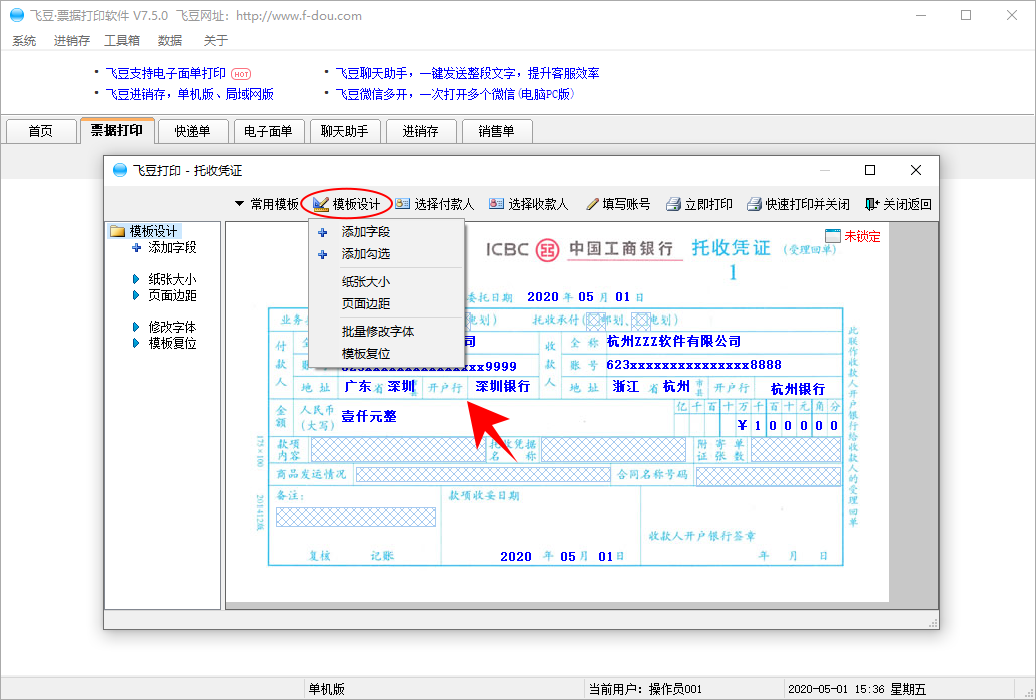The width and height of the screenshot is (1036, 700).
Task: Open the 关于 menu
Action: (216, 40)
